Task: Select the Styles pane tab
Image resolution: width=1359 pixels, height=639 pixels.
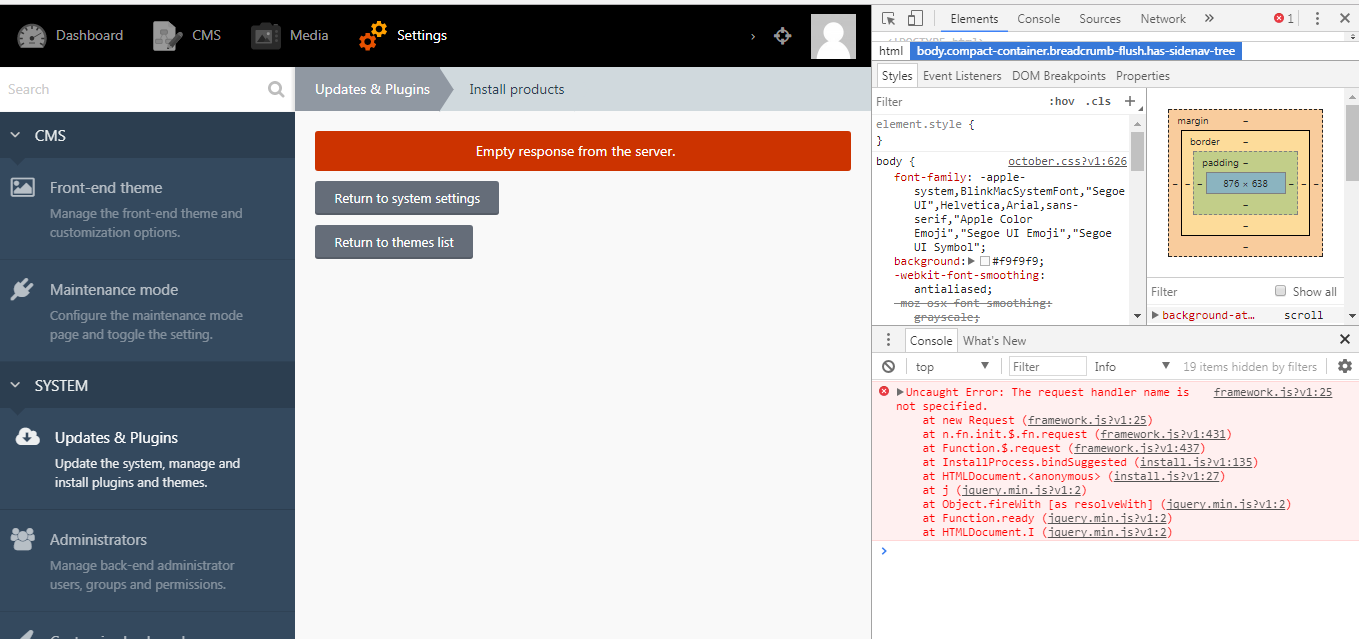Action: 897,76
